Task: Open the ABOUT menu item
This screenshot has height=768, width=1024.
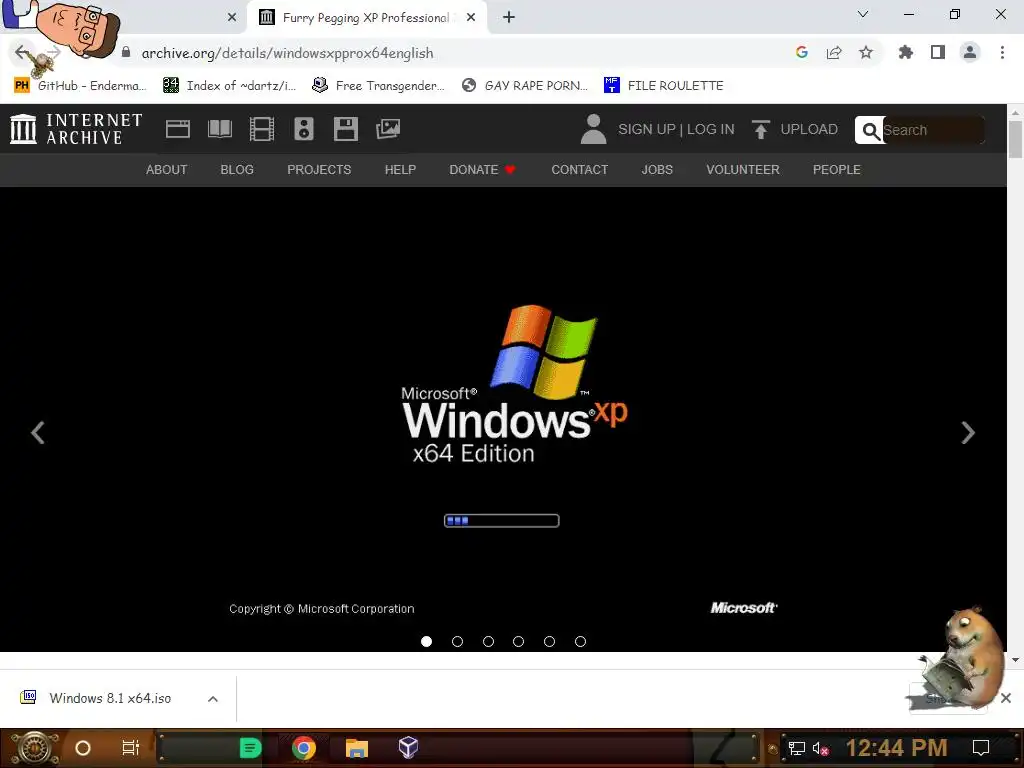Action: coord(167,170)
